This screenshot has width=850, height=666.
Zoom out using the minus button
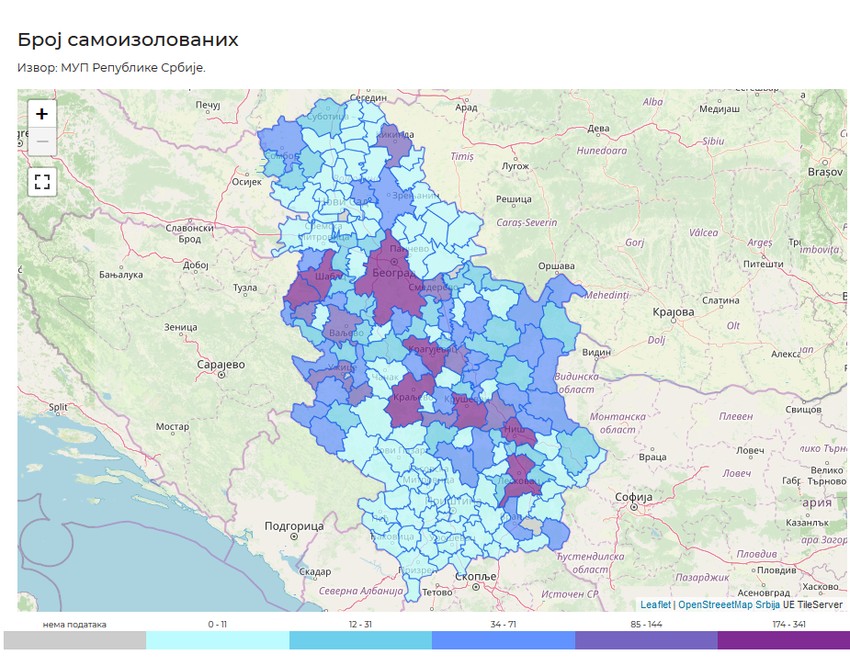(40, 143)
